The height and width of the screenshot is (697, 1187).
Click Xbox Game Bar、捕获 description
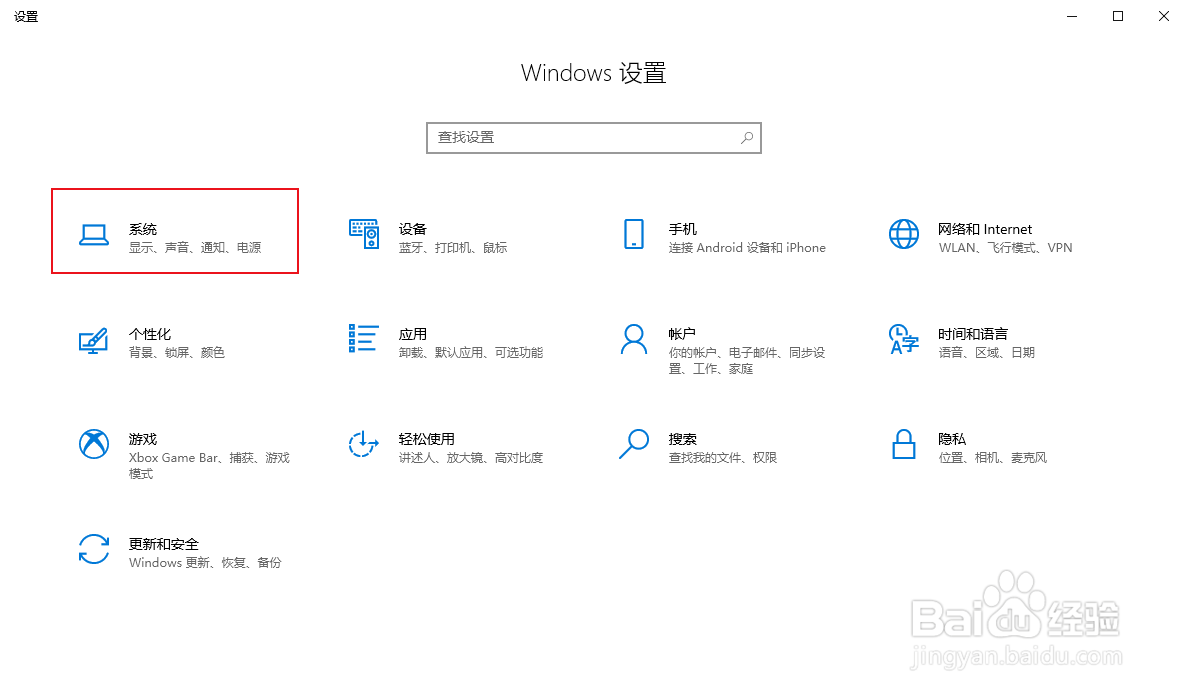pyautogui.click(x=209, y=465)
